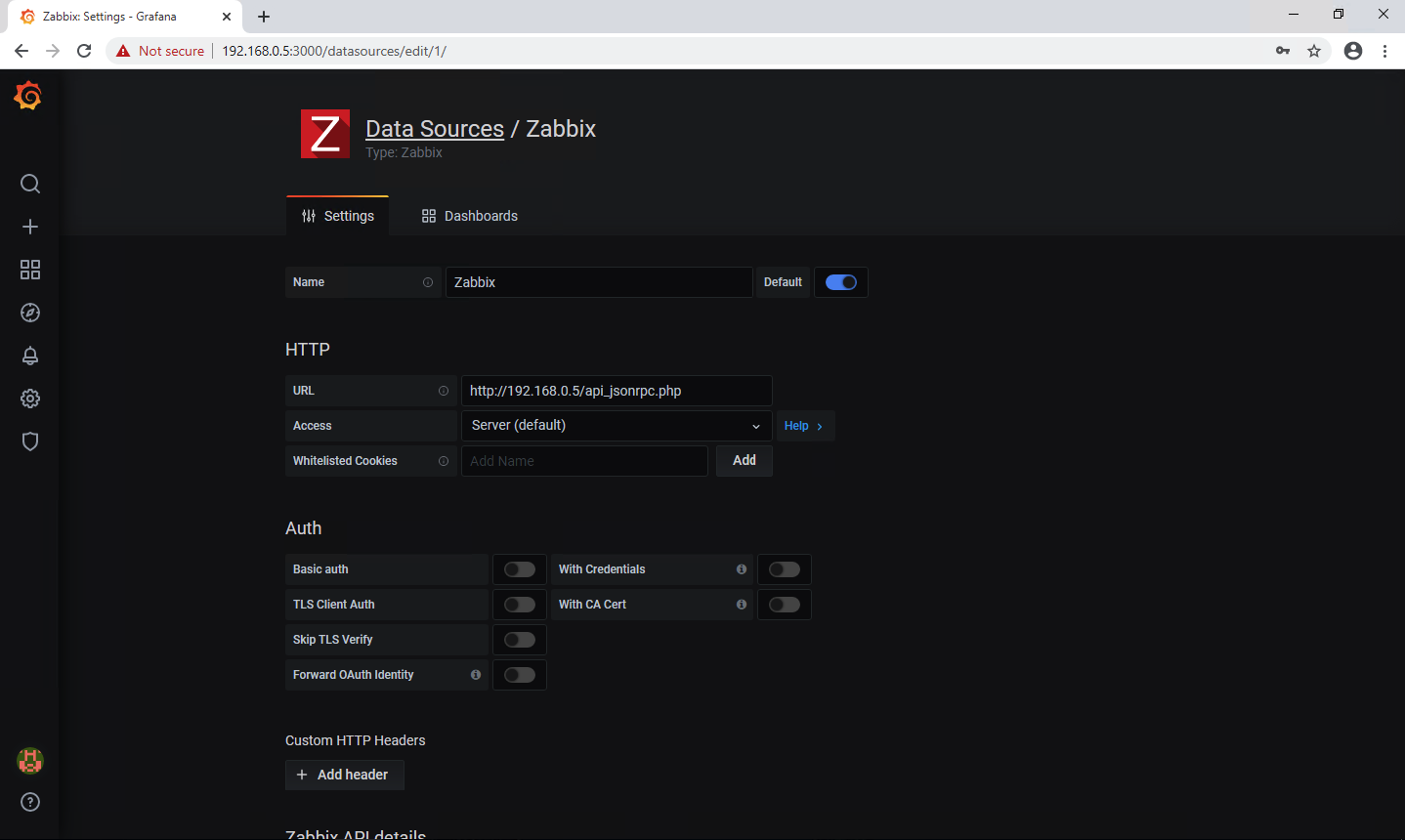
Task: Open the Dashboards grid icon in sidebar
Action: tap(30, 270)
